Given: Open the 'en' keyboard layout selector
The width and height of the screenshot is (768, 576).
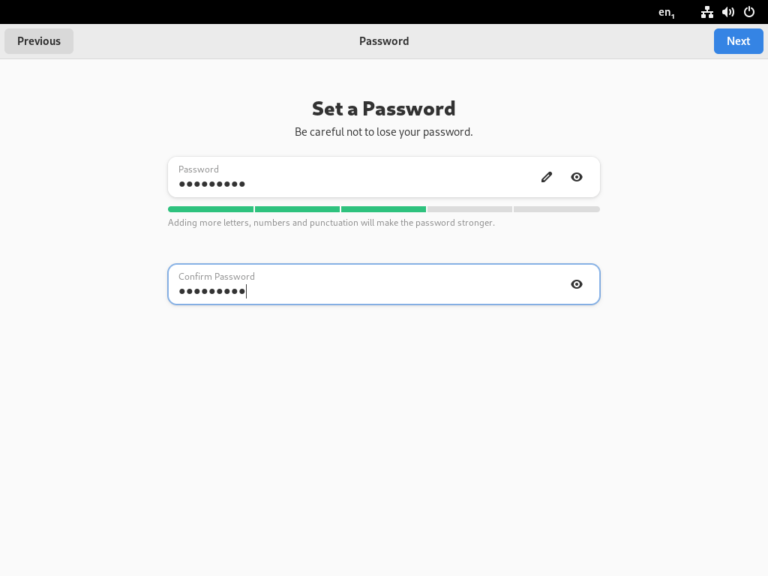Looking at the screenshot, I should [x=667, y=12].
